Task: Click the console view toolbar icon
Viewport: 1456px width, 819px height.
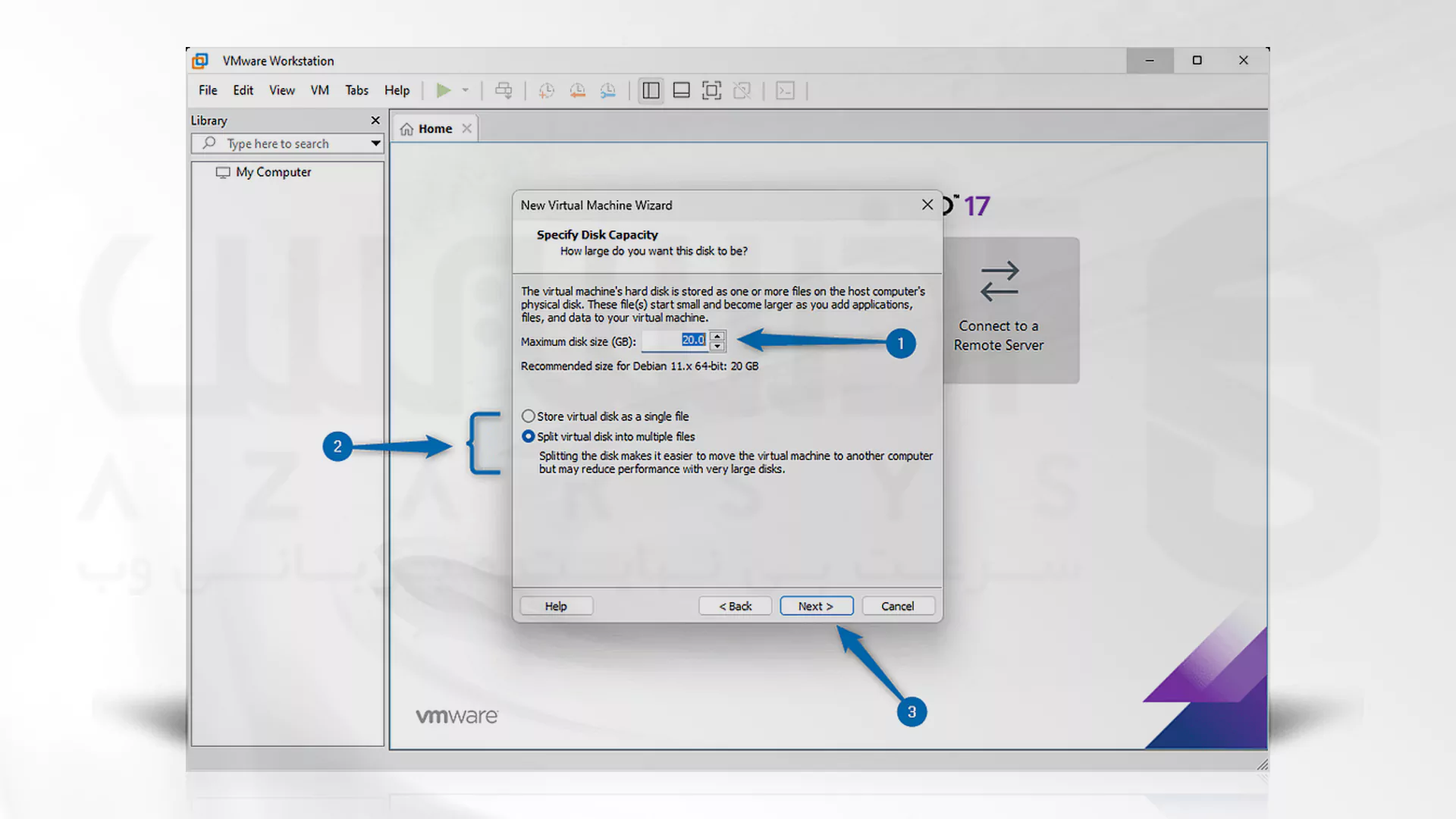Action: pyautogui.click(x=786, y=91)
